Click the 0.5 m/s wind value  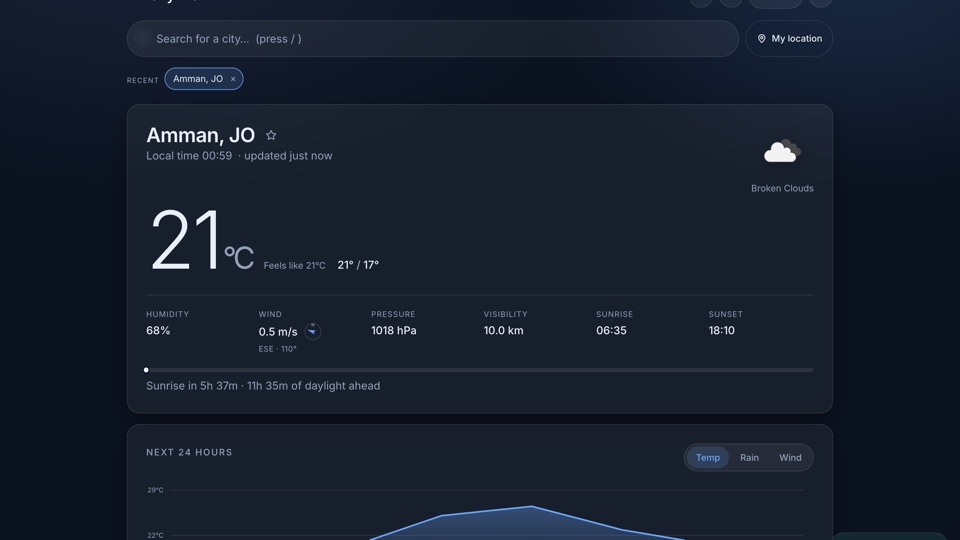[278, 332]
